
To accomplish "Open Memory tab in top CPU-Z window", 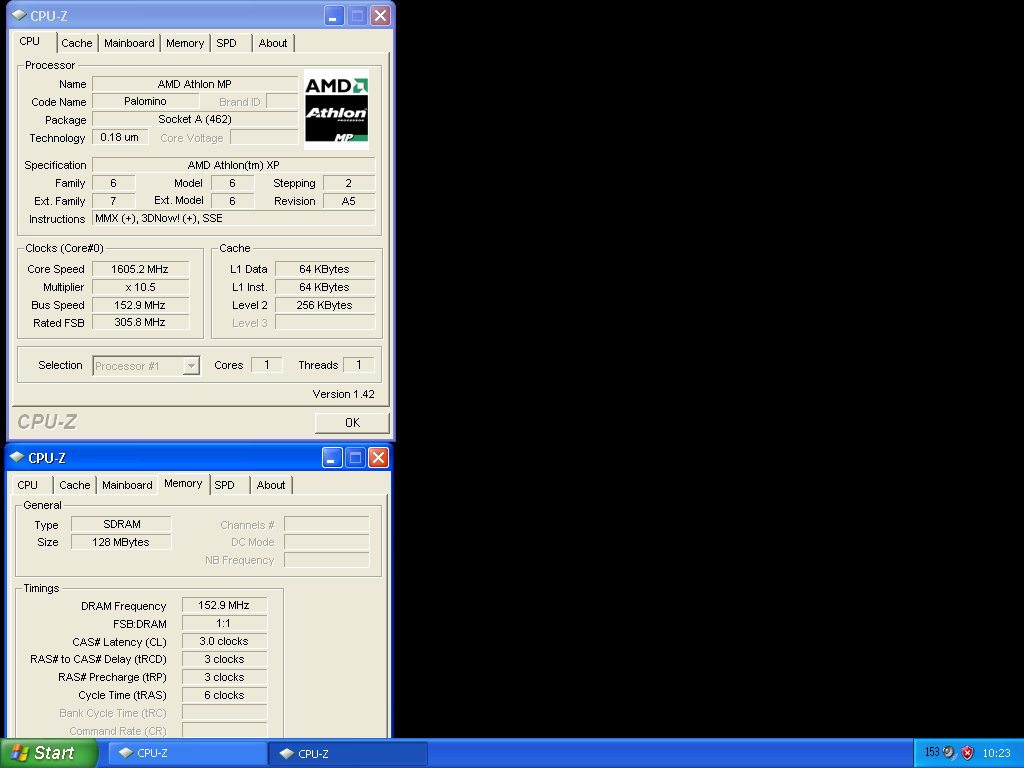I will click(x=185, y=43).
